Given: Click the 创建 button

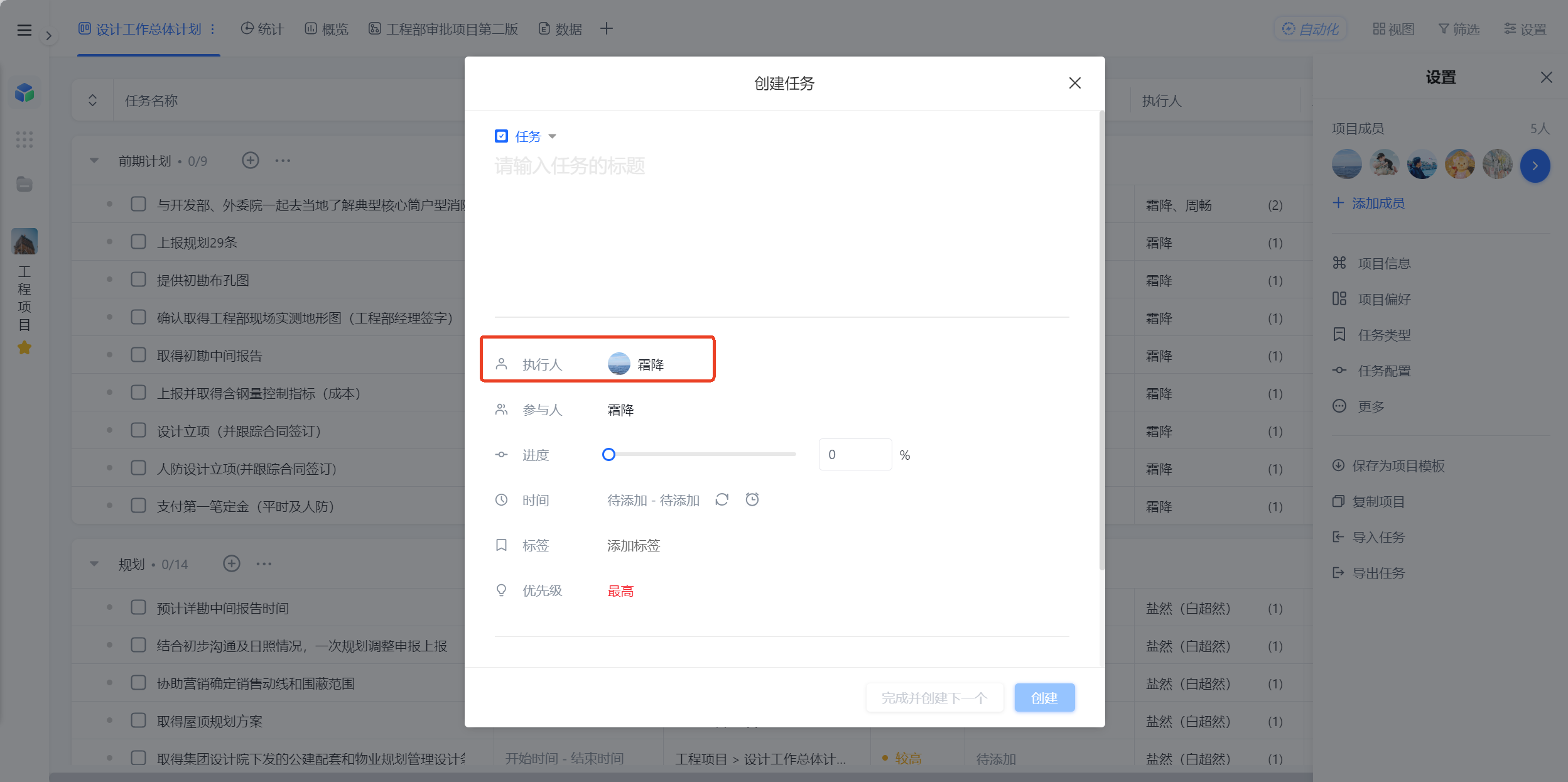Looking at the screenshot, I should (1044, 698).
